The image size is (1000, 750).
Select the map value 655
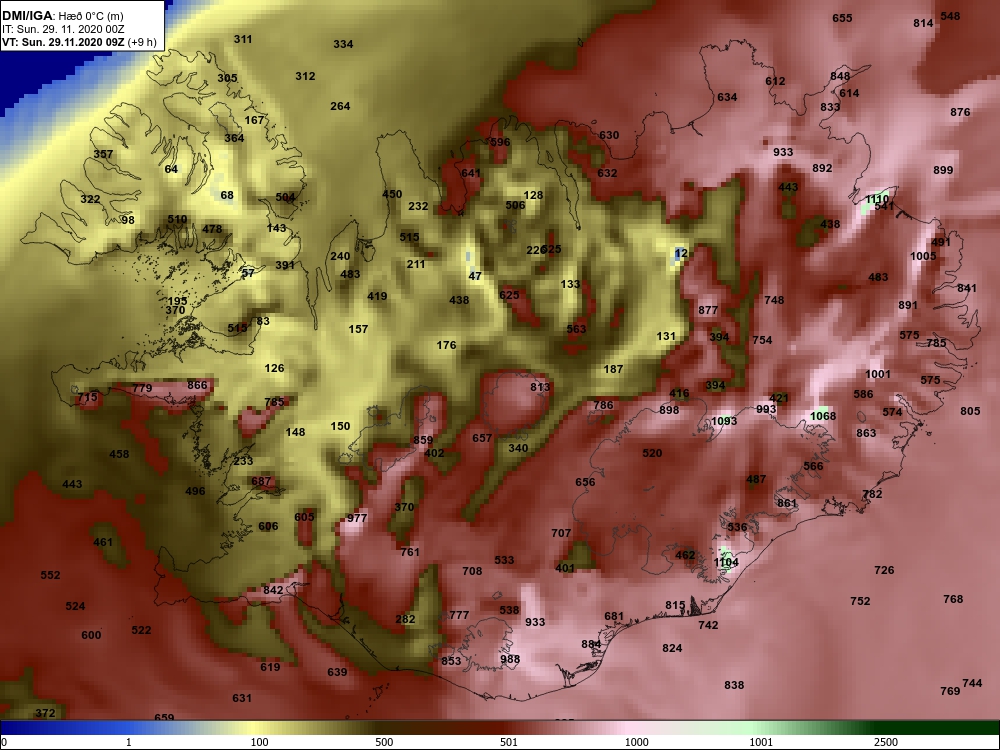[842, 18]
